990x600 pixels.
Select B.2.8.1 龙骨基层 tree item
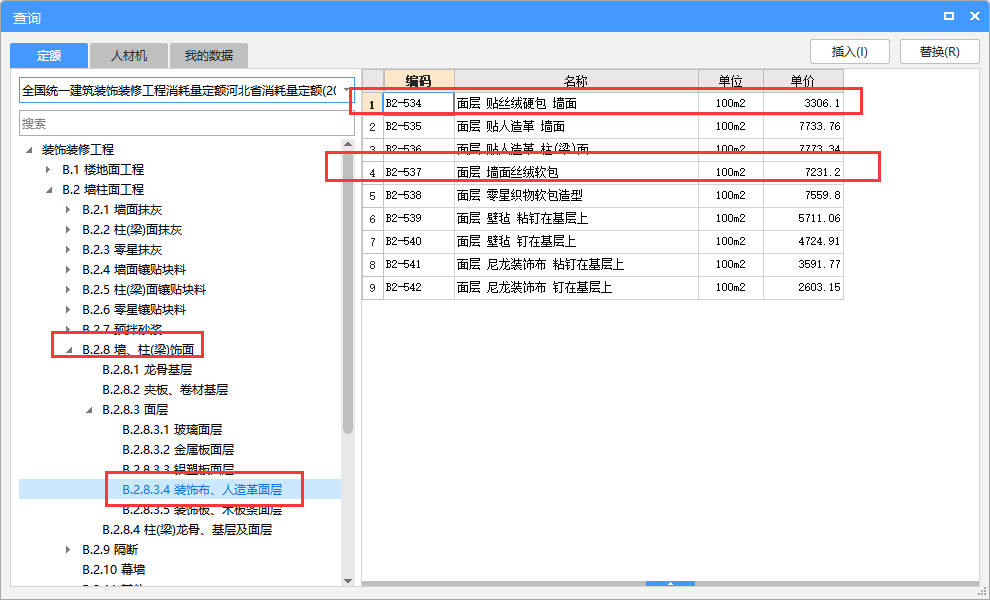pos(147,370)
